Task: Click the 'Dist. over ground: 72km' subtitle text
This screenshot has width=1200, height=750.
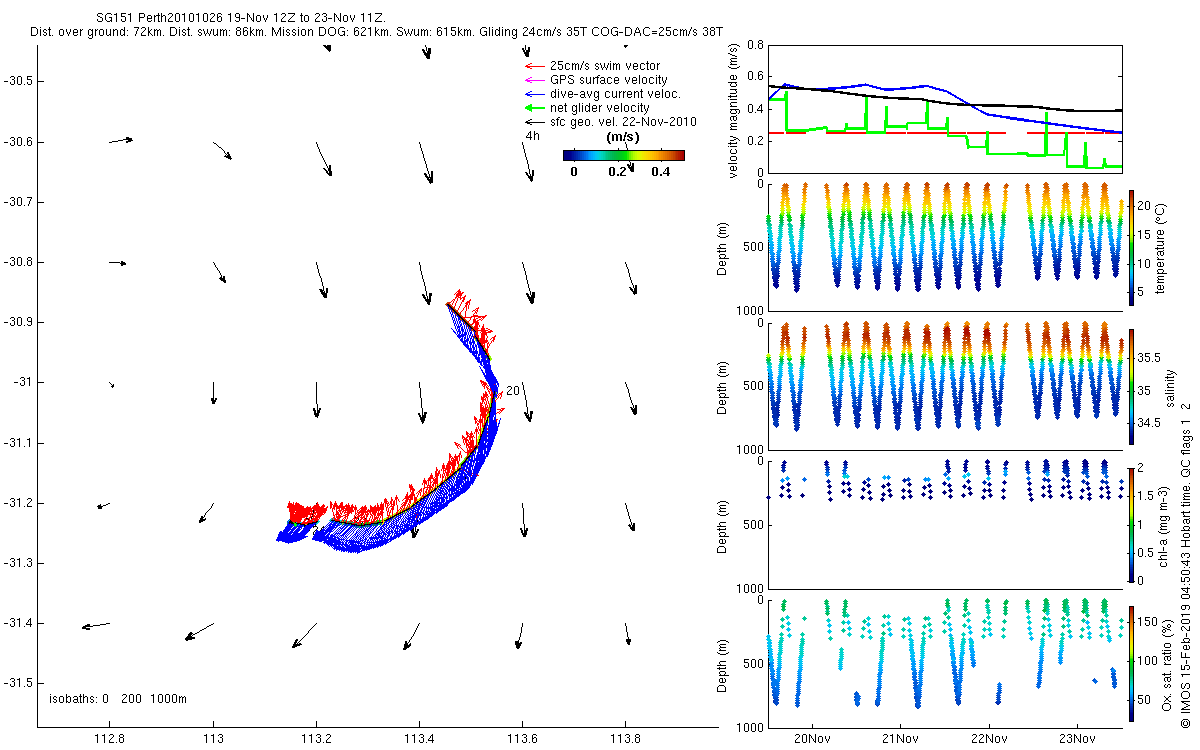Action: [96, 33]
